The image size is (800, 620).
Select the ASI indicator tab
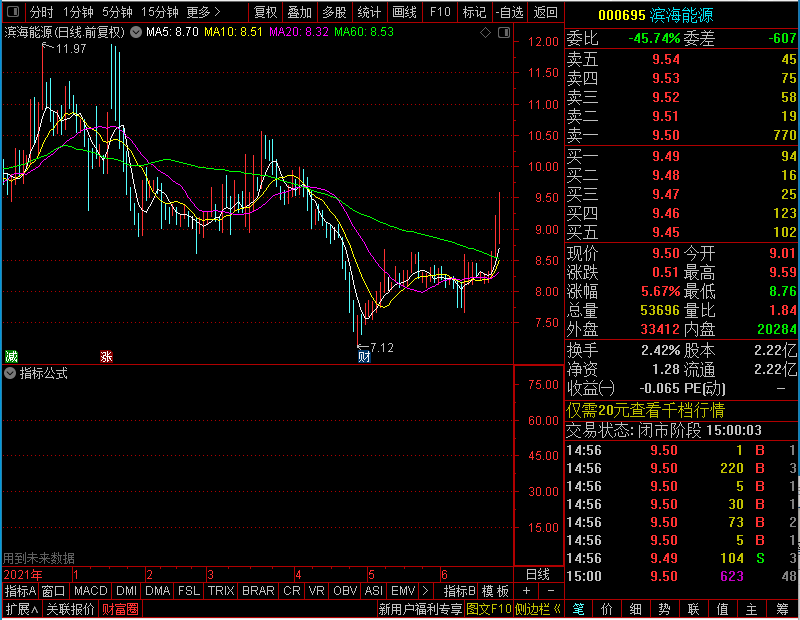point(373,591)
